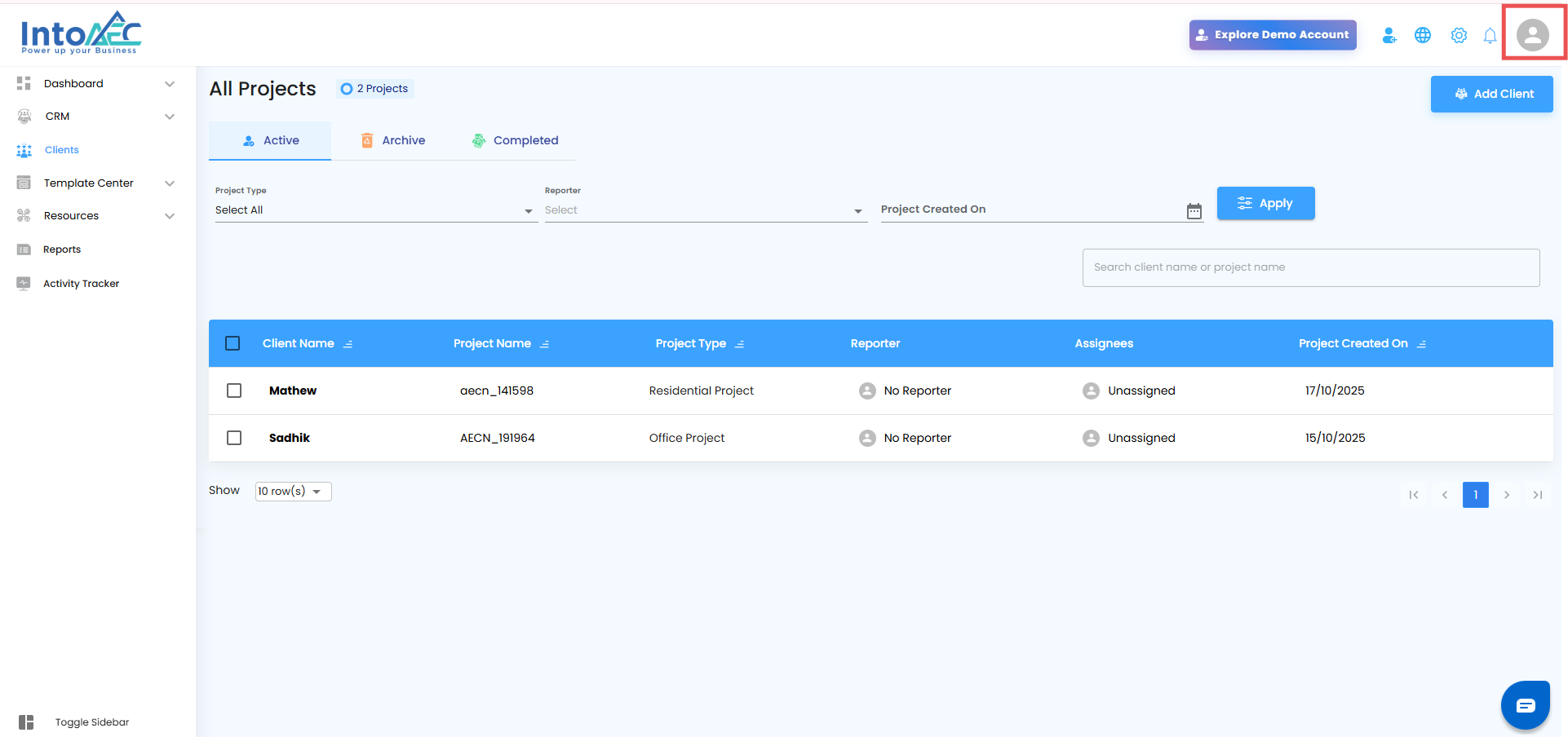Screen dimensions: 1568x737
Task: Tick the checkbox for Mathew row
Action: [x=234, y=391]
